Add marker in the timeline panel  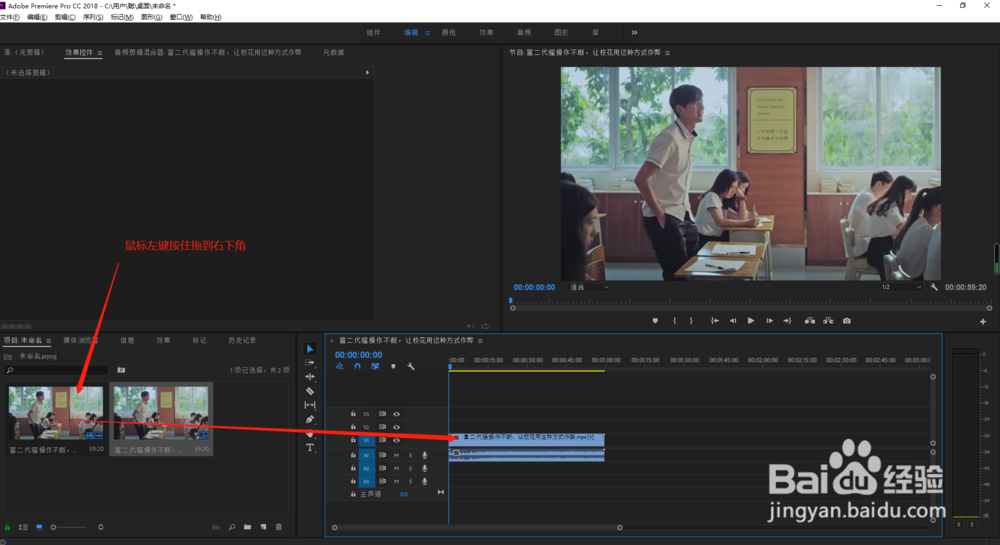393,367
